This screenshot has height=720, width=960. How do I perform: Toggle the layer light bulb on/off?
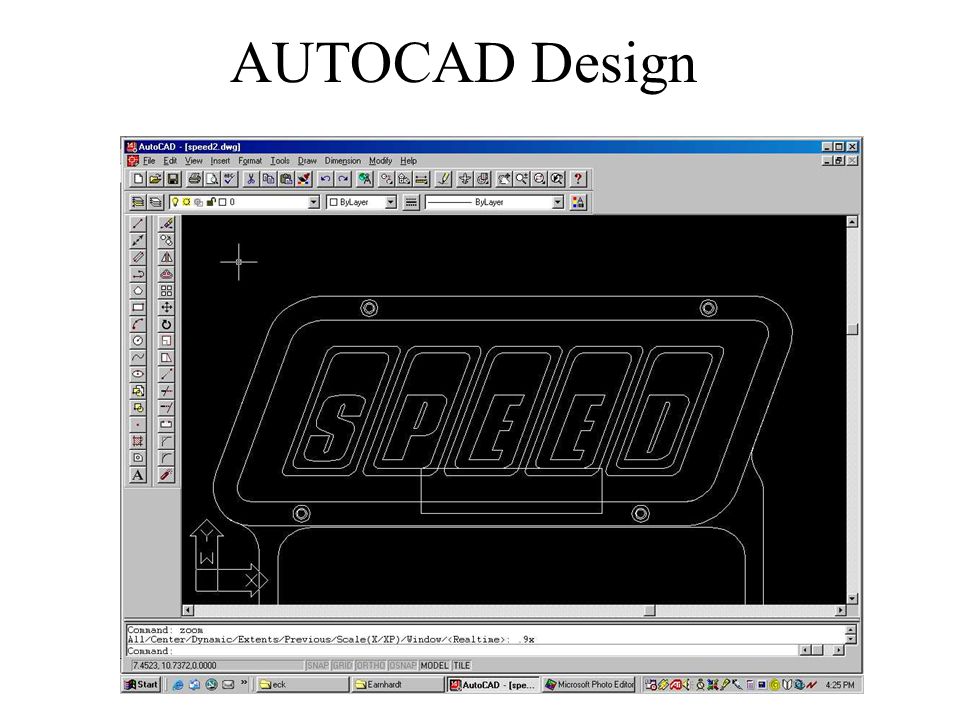(175, 201)
